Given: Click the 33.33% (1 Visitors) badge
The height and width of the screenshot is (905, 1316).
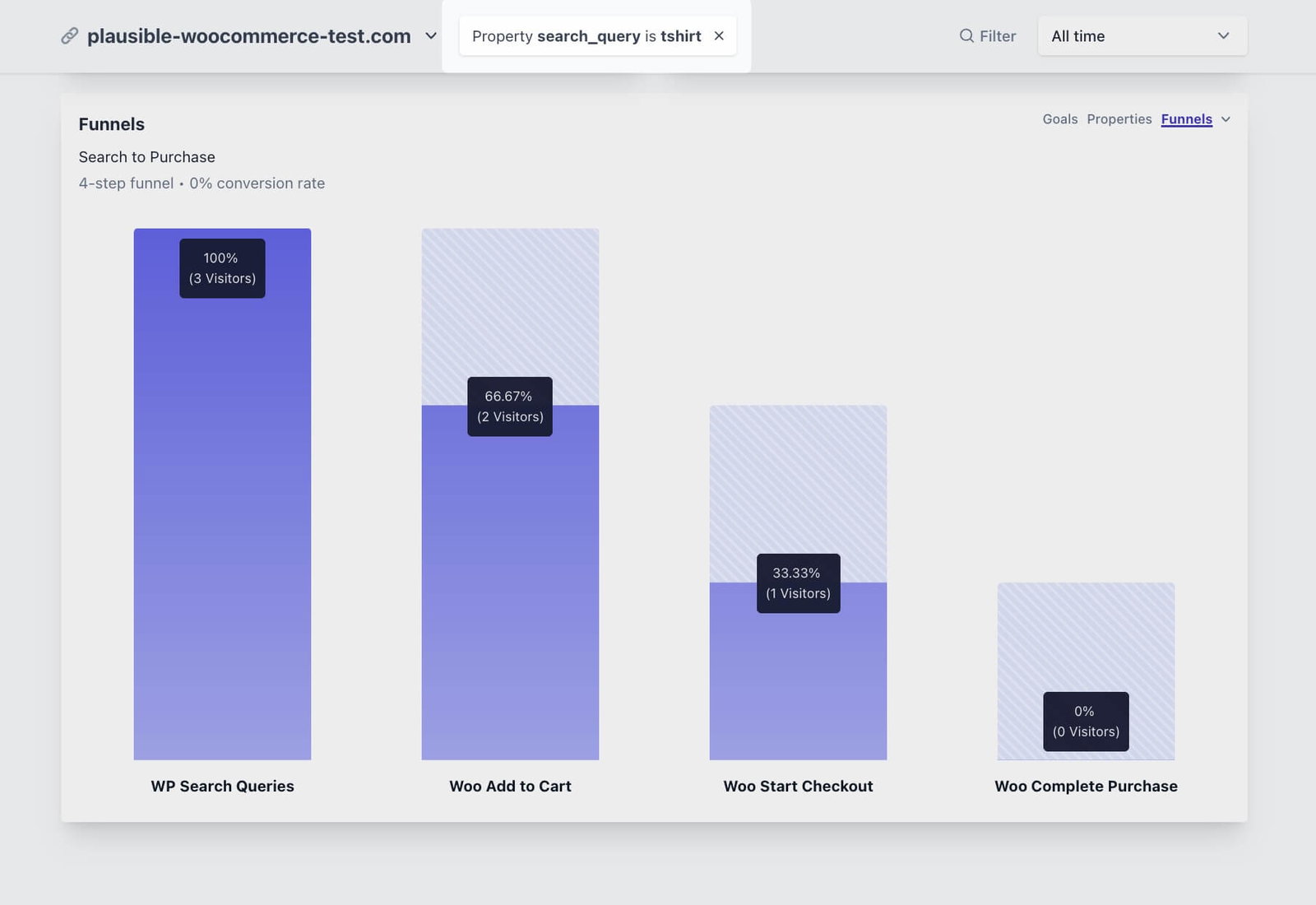Looking at the screenshot, I should pyautogui.click(x=798, y=582).
